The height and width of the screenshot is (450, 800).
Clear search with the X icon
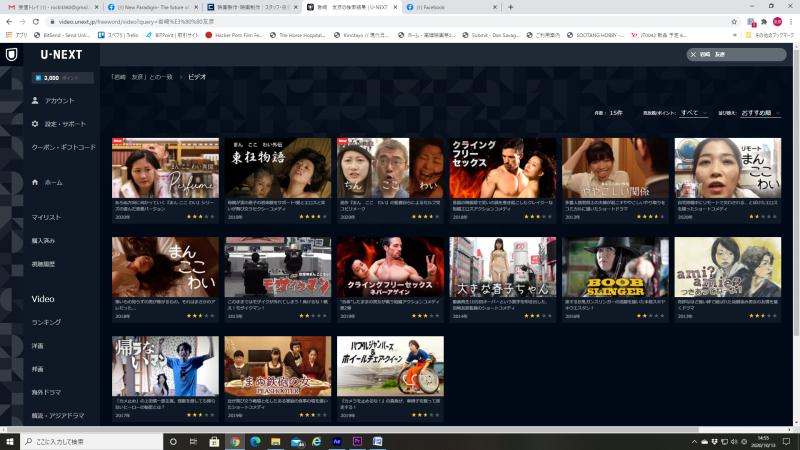pos(693,54)
